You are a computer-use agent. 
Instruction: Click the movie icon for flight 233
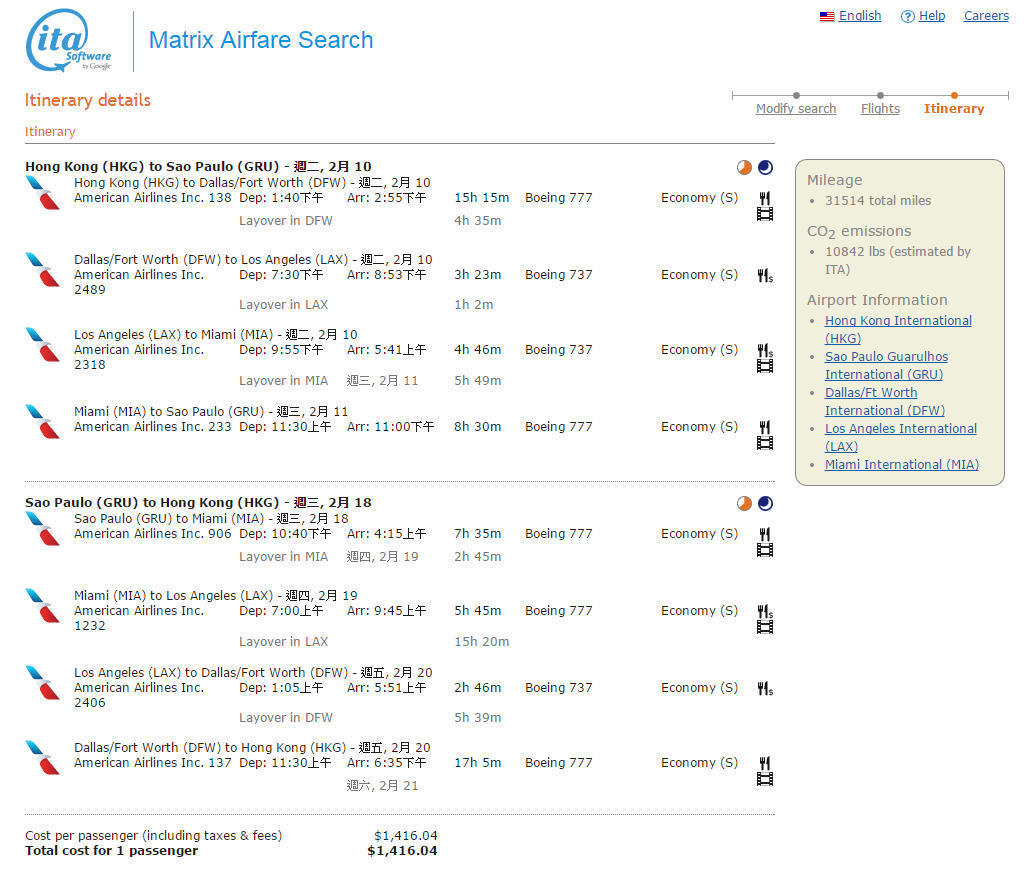[x=765, y=443]
